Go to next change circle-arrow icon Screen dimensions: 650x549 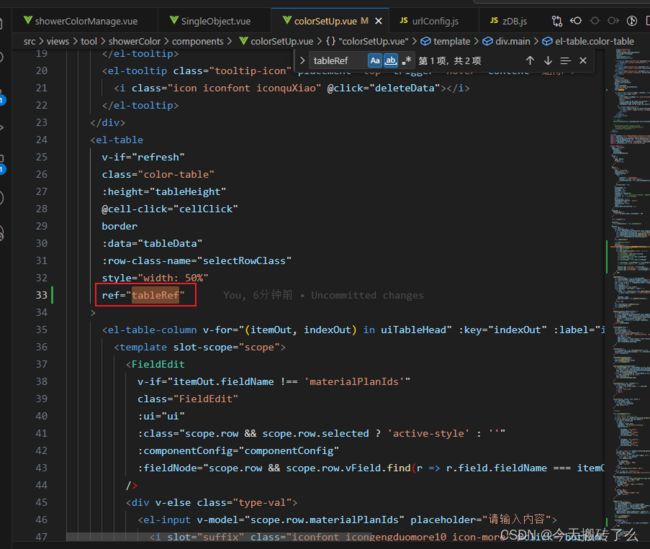click(613, 21)
